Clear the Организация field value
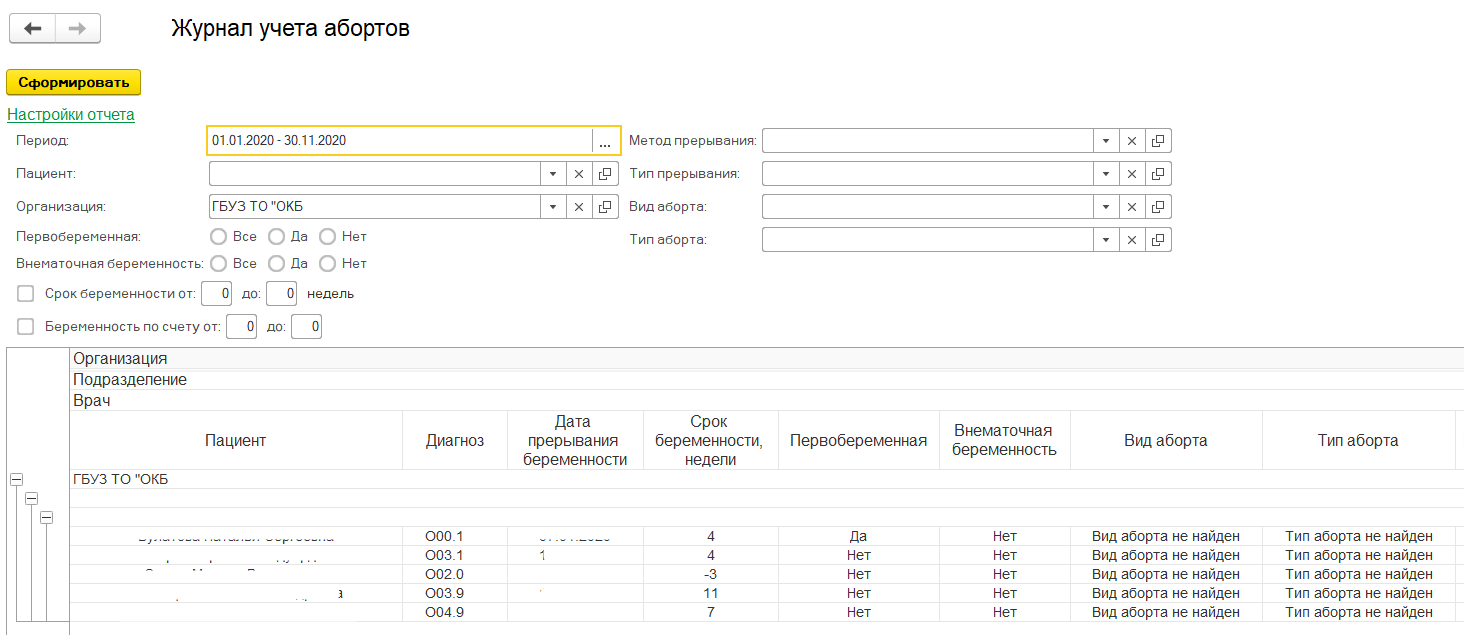Image resolution: width=1464 pixels, height=635 pixels. click(x=579, y=207)
